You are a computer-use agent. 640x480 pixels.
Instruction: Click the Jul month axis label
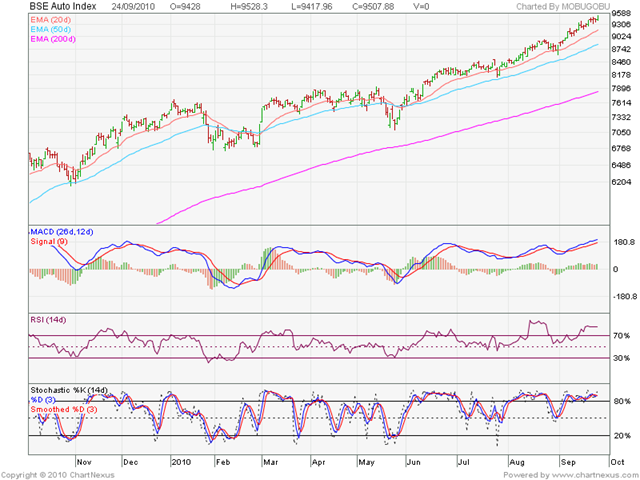pos(463,462)
